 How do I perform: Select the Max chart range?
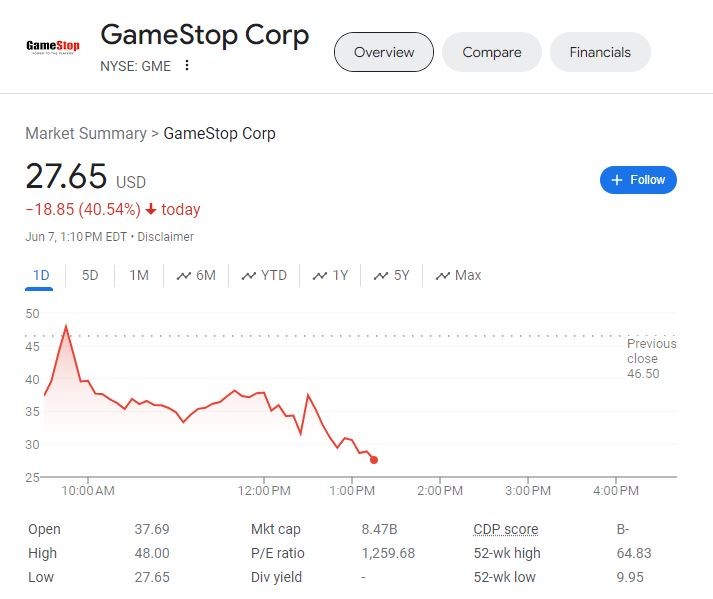tap(458, 275)
